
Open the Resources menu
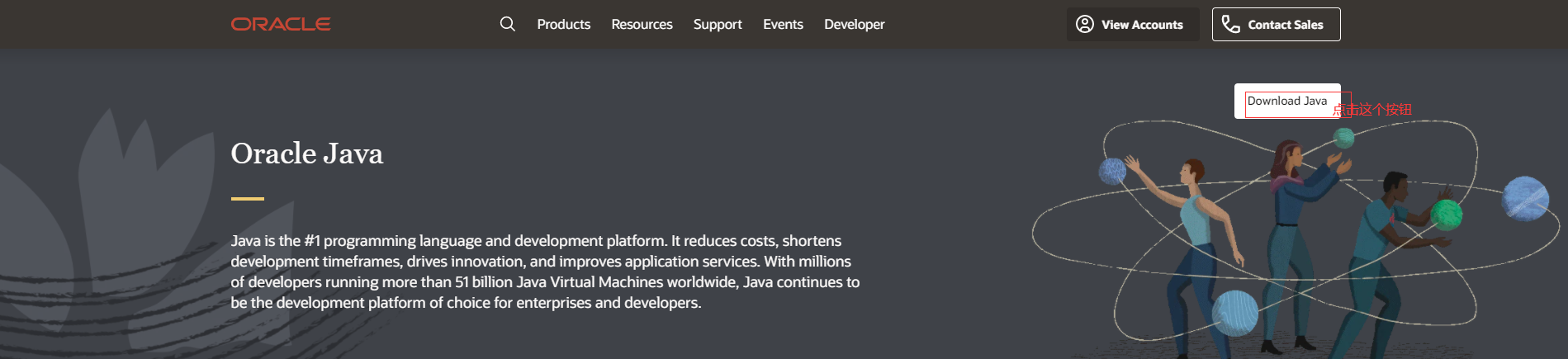642,25
